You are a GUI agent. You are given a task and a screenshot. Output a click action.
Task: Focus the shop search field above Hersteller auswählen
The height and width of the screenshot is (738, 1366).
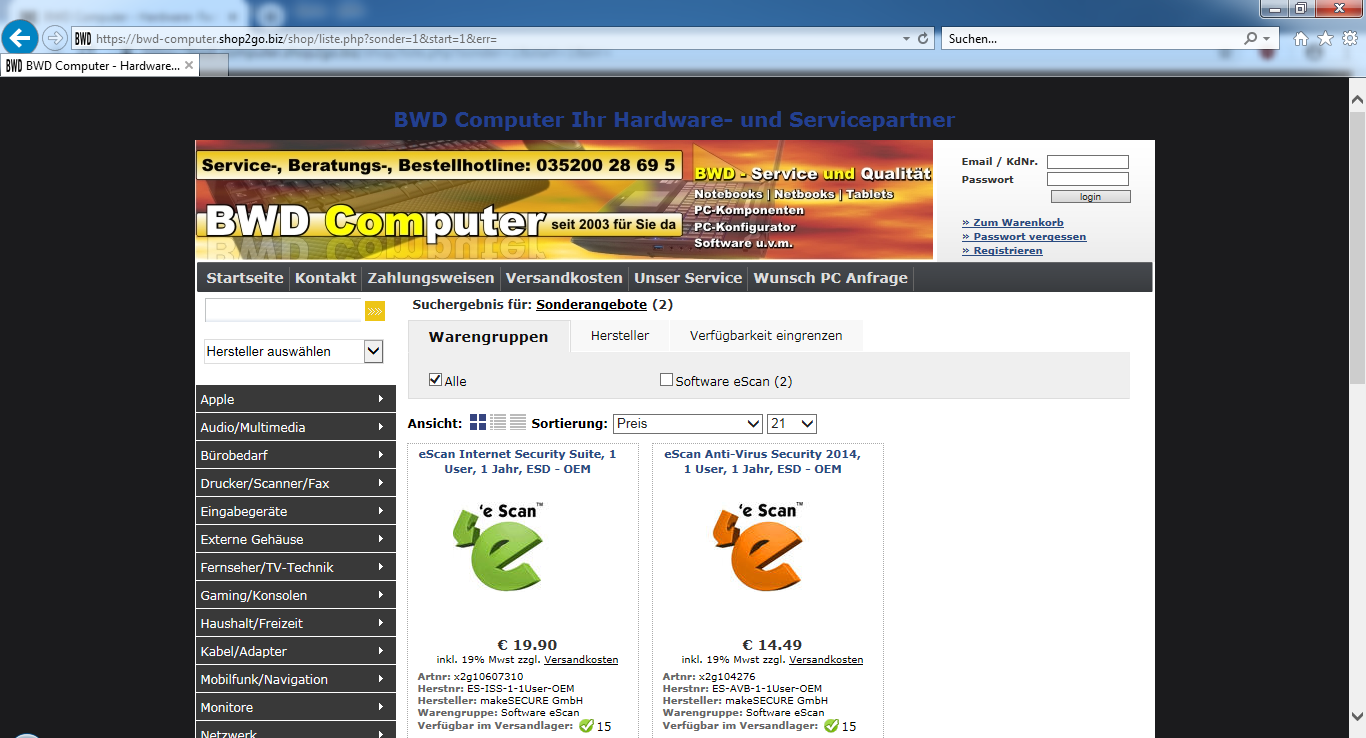coord(284,311)
